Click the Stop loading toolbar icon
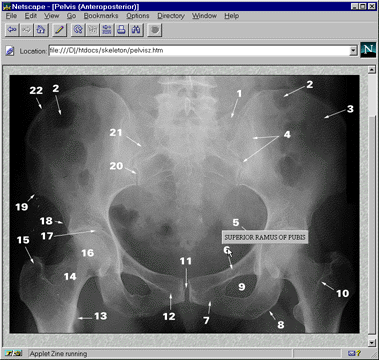The height and width of the screenshot is (360, 379). pos(155,30)
